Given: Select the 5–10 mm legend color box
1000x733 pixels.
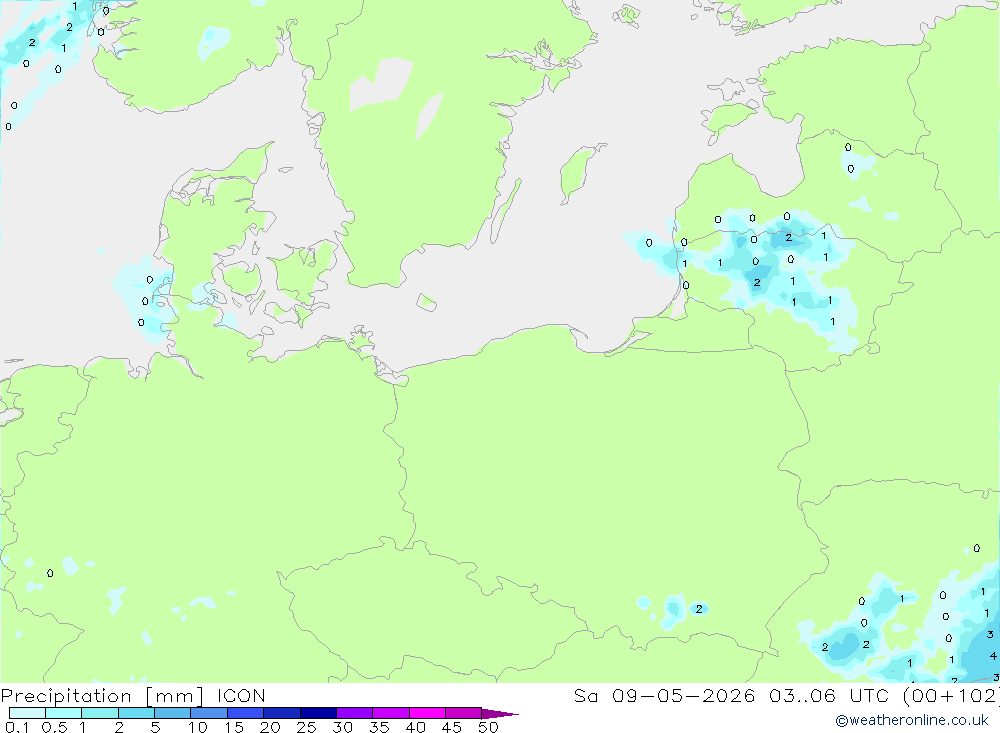Looking at the screenshot, I should [173, 713].
